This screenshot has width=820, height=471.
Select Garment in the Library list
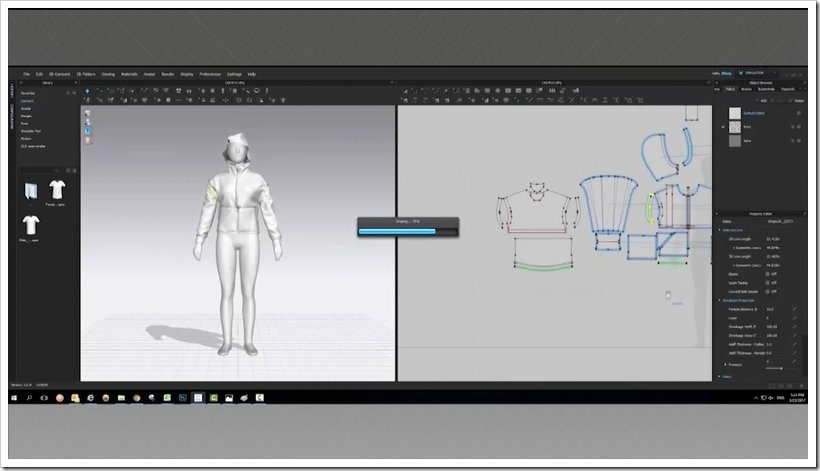point(27,101)
